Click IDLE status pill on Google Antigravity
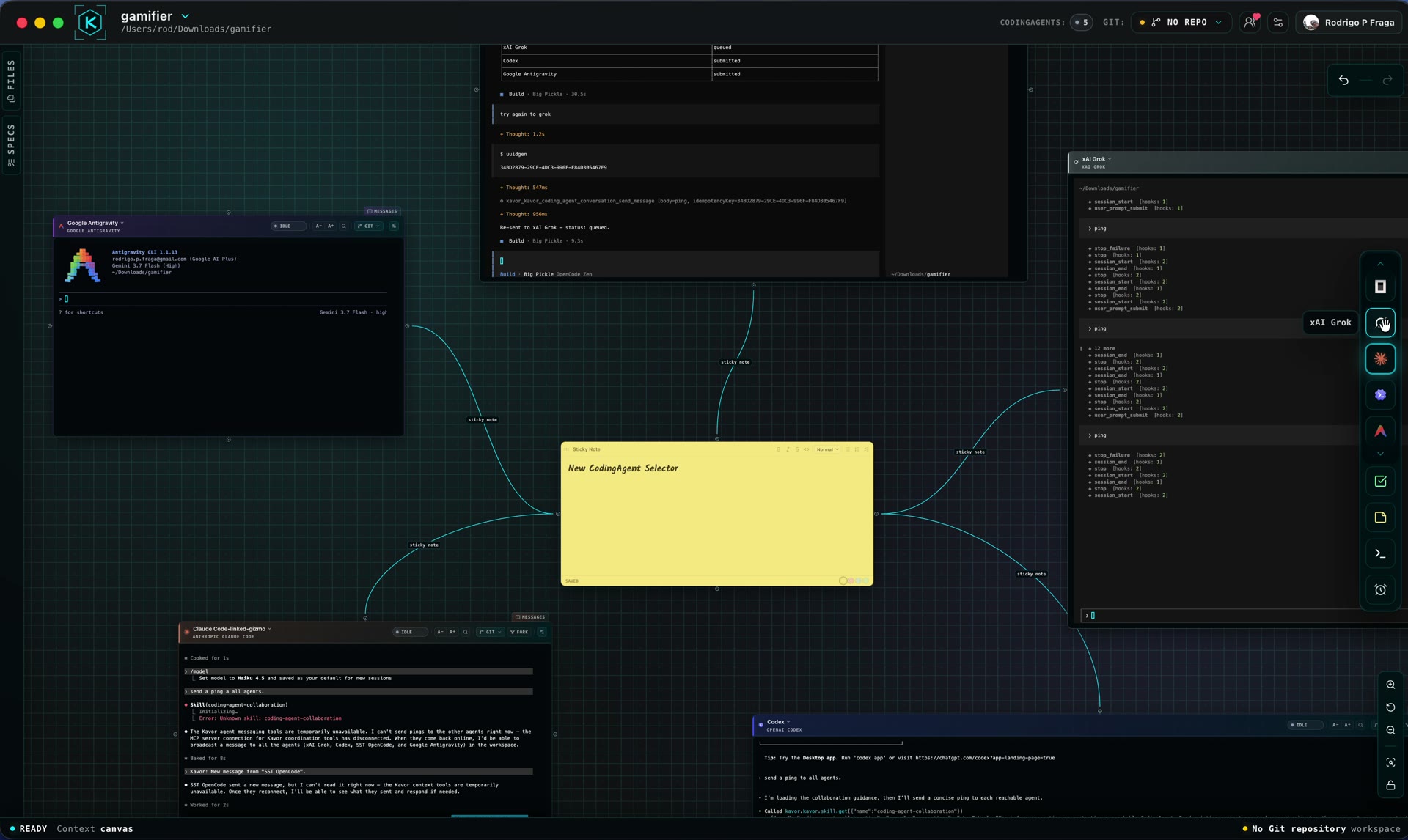 (288, 226)
